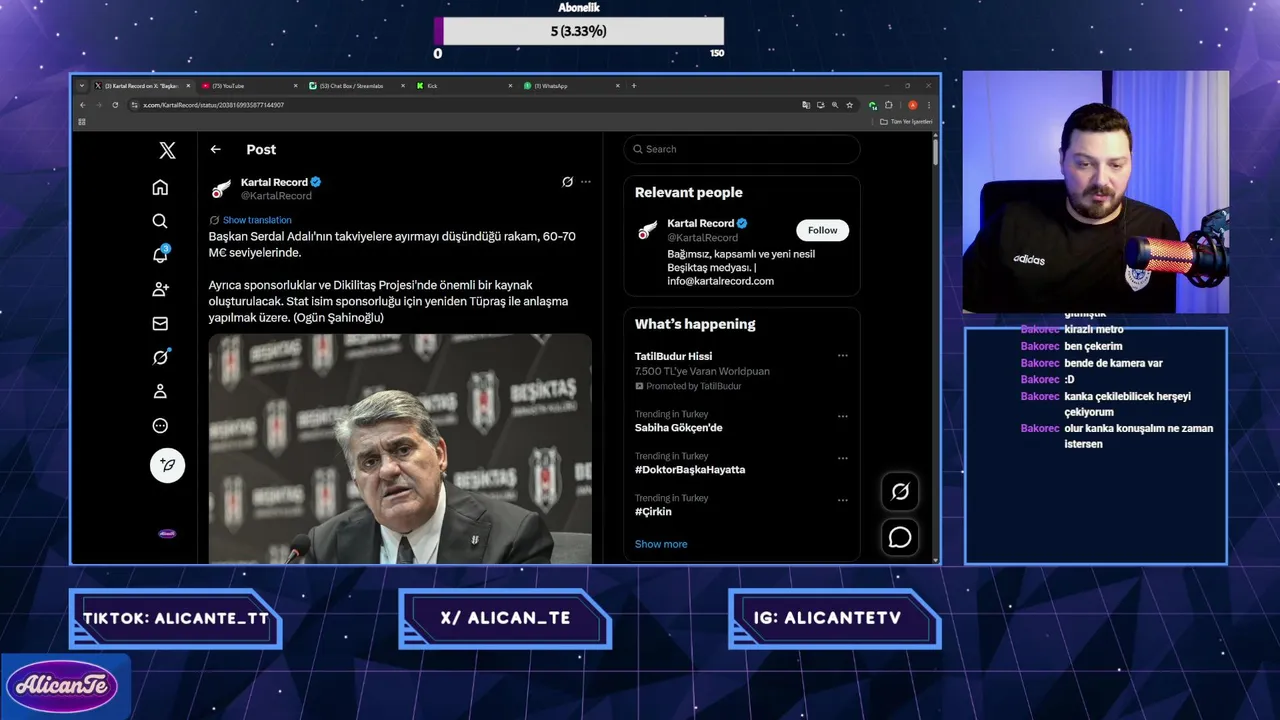This screenshot has height=720, width=1280.
Task: Open the Tüm Yer İşaretleri bookmarks folder
Action: tap(906, 122)
